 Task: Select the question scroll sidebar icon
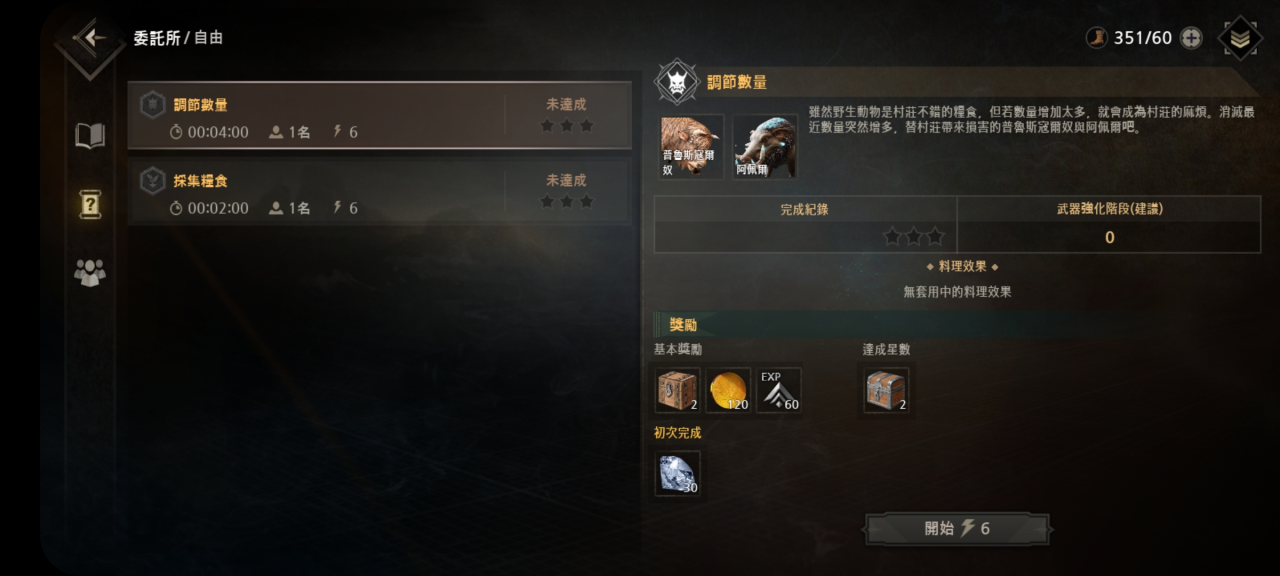coord(90,204)
